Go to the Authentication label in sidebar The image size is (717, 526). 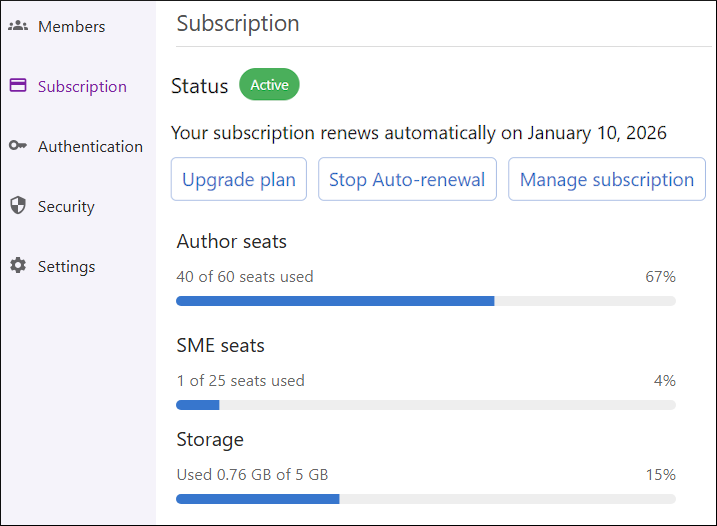(90, 146)
